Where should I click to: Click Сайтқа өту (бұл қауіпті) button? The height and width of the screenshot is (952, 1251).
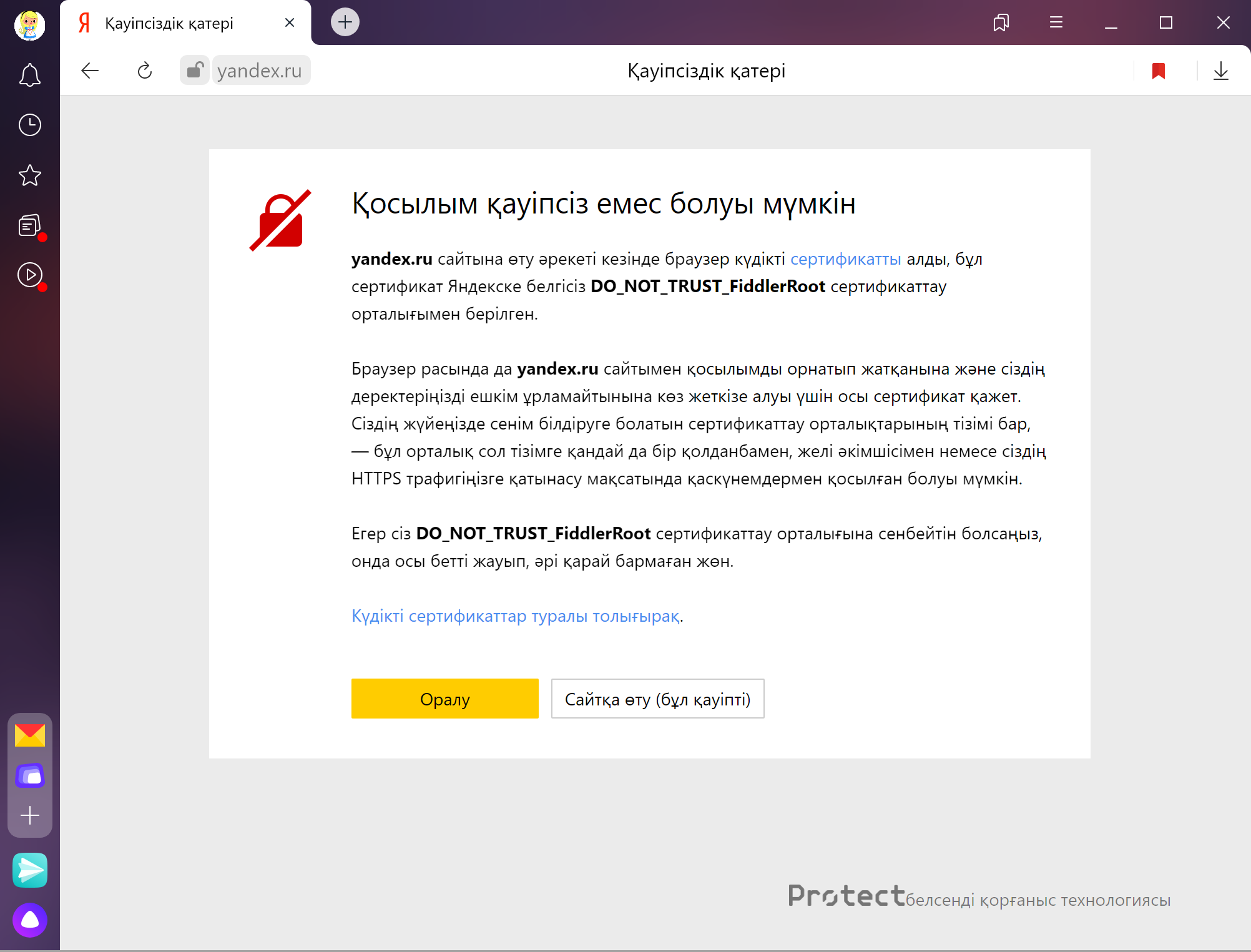pos(658,699)
